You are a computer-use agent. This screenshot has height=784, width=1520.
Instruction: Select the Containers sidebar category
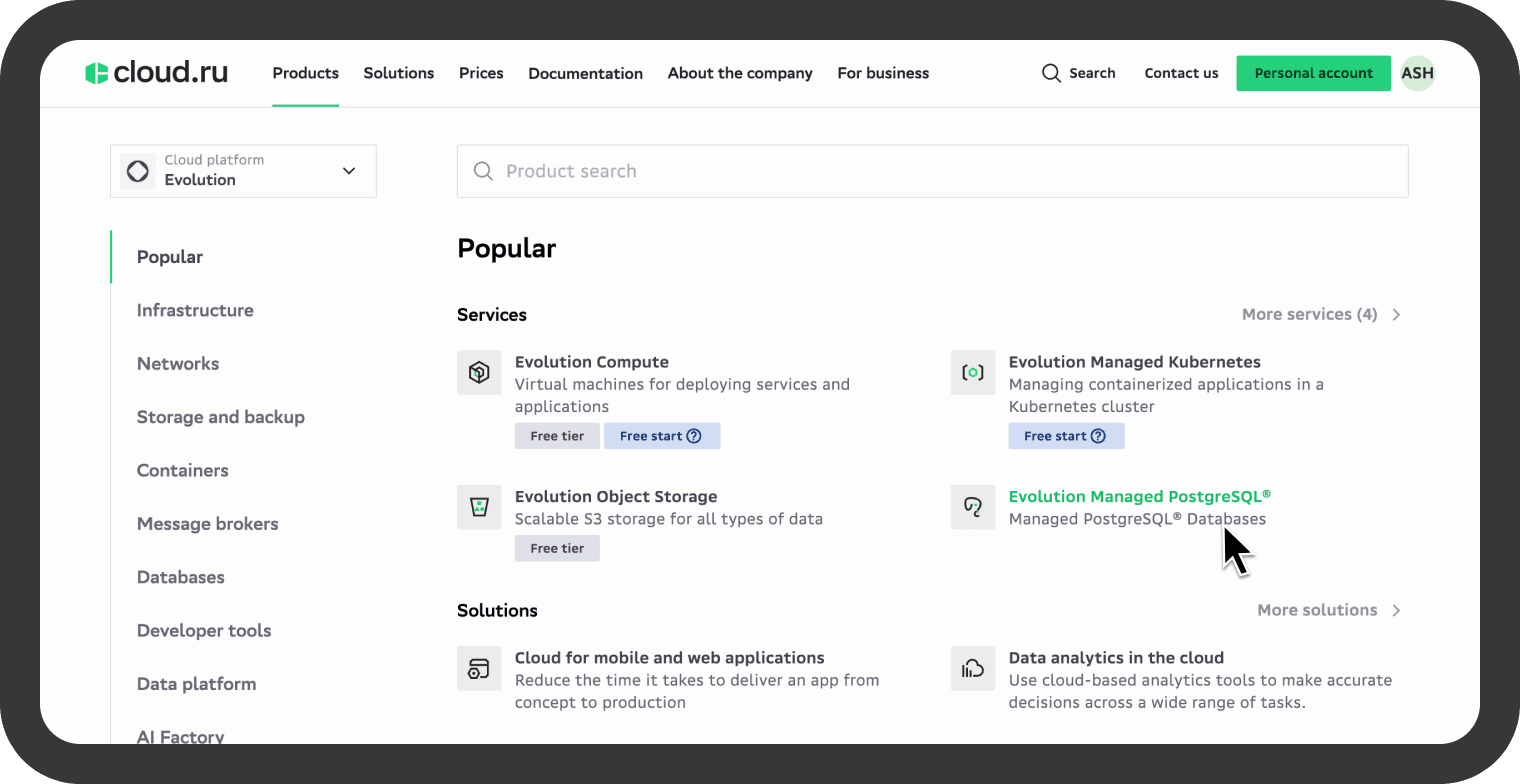tap(183, 471)
